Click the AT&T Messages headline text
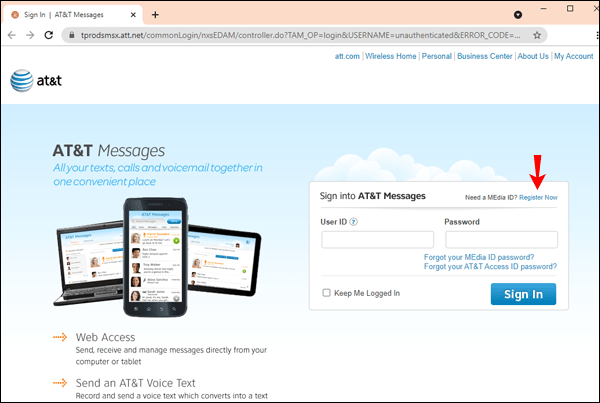 pos(109,151)
